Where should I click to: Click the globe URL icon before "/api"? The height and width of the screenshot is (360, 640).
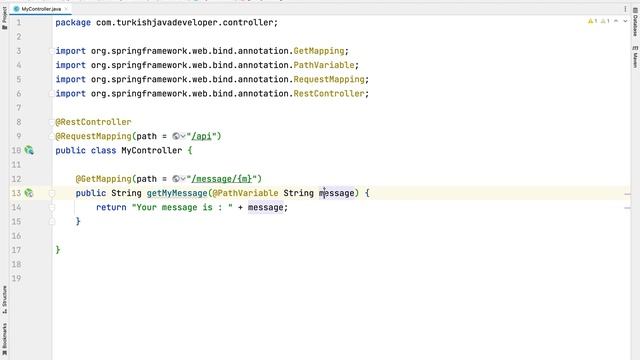[176, 136]
